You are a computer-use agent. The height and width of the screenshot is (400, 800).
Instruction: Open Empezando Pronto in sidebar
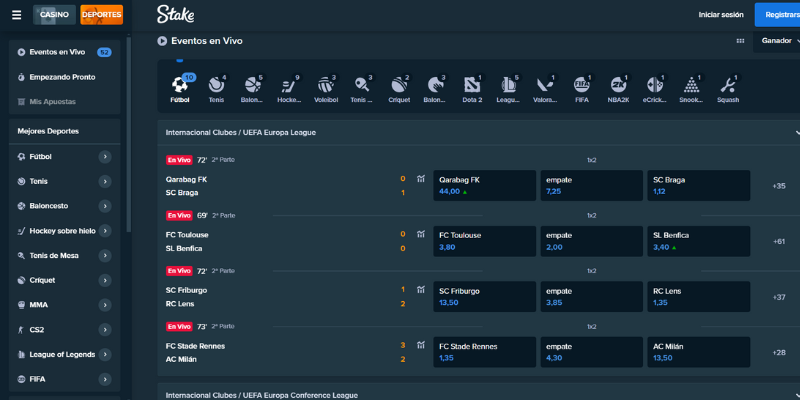pos(65,77)
